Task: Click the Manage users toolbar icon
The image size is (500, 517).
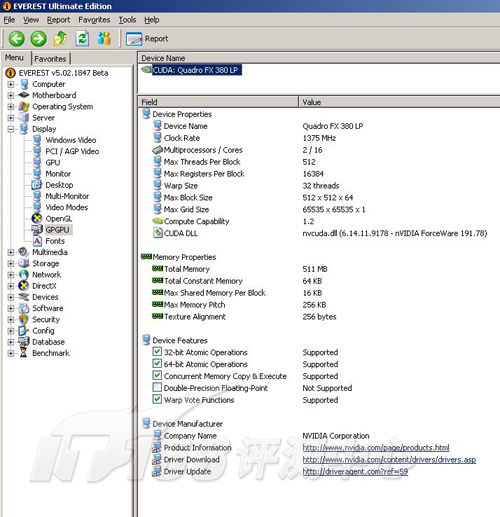Action: click(x=104, y=39)
